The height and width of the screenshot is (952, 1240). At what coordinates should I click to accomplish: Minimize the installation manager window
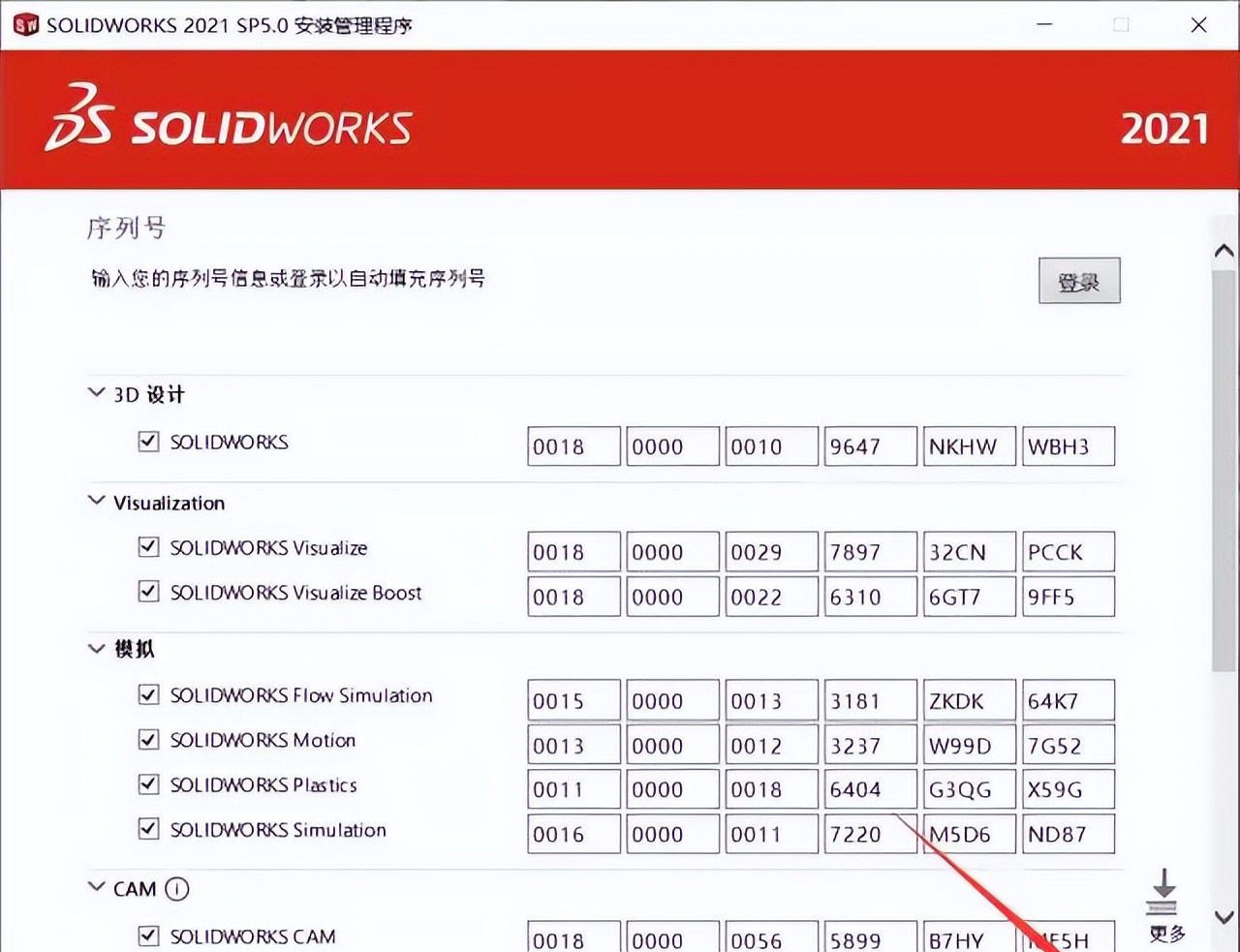click(x=1044, y=24)
